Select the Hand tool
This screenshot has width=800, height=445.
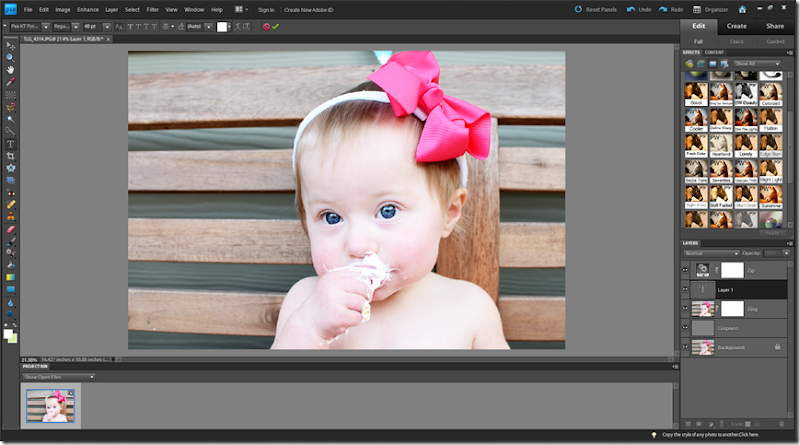[11, 70]
